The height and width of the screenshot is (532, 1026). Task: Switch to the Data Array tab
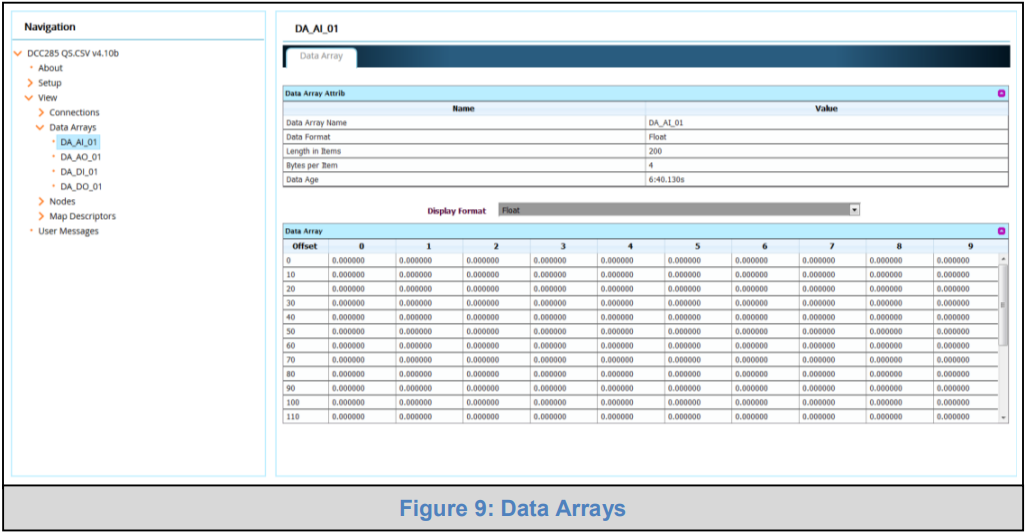pos(321,56)
